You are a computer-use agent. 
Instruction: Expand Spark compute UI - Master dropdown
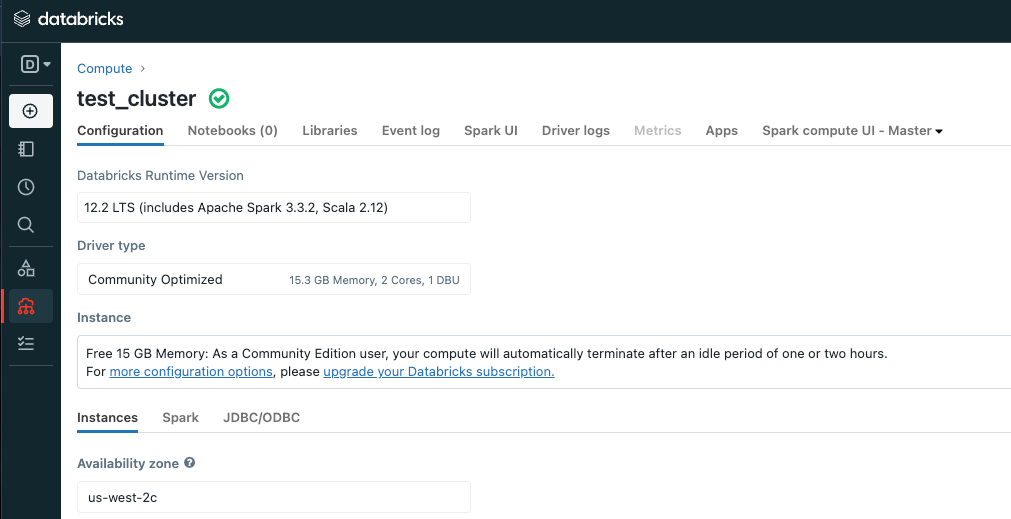tap(852, 130)
